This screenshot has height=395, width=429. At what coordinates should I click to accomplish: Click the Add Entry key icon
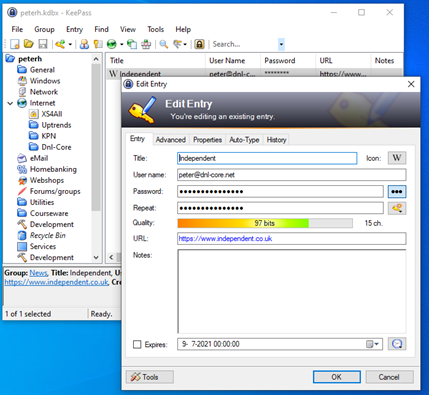pos(60,44)
